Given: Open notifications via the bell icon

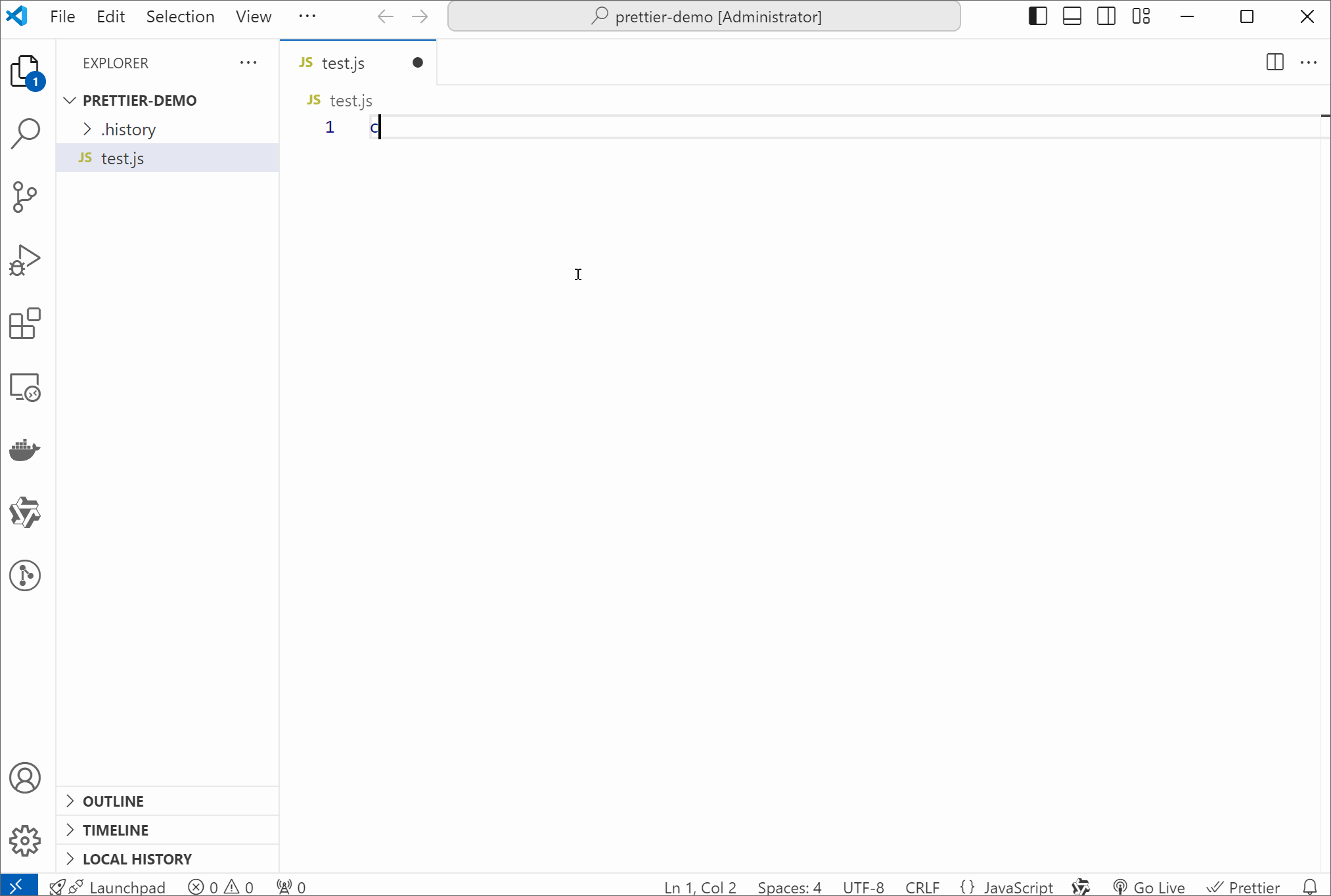Looking at the screenshot, I should click(x=1310, y=886).
